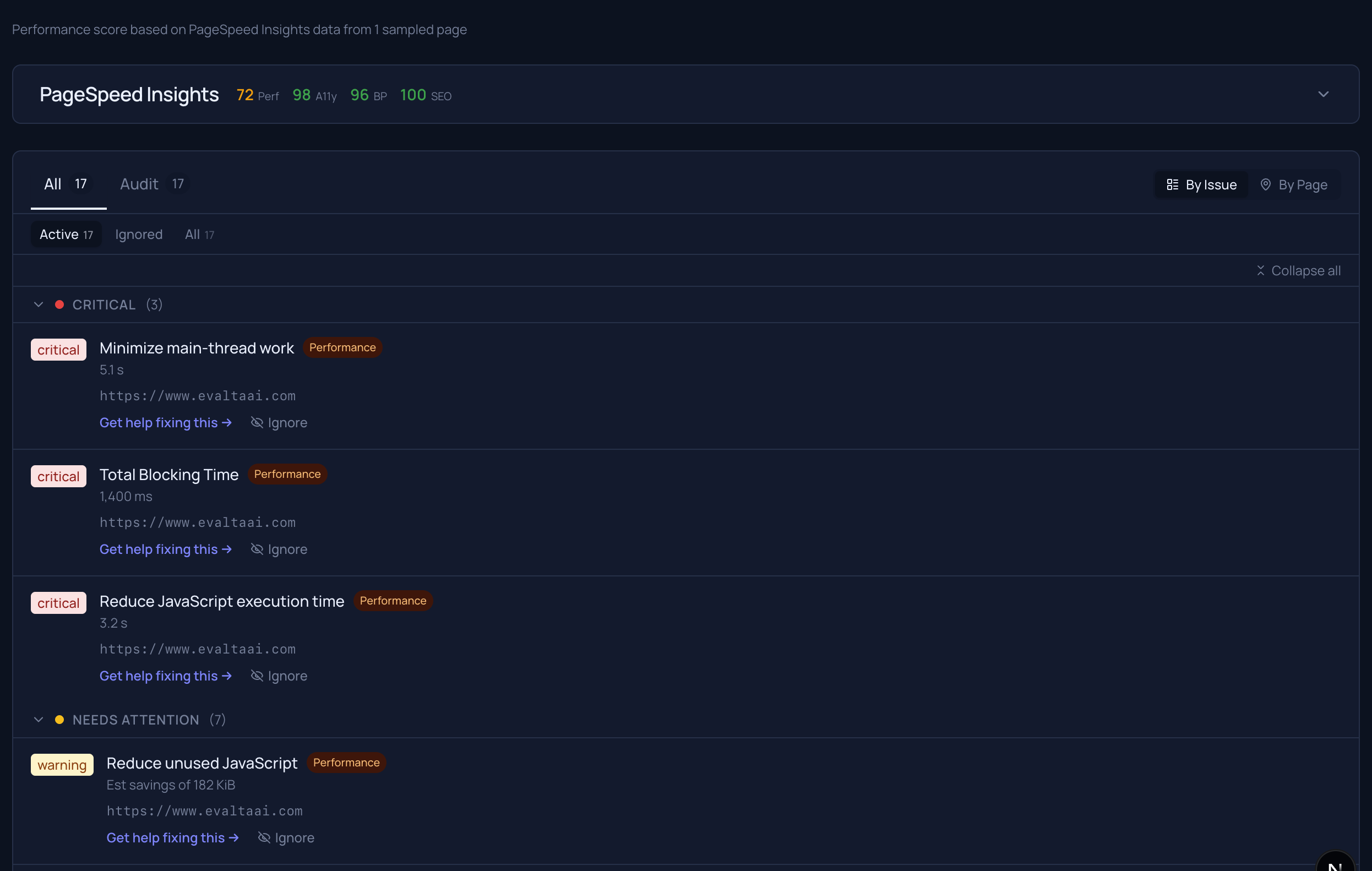Select the All 17 top tab
This screenshot has height=871, width=1372.
(66, 184)
